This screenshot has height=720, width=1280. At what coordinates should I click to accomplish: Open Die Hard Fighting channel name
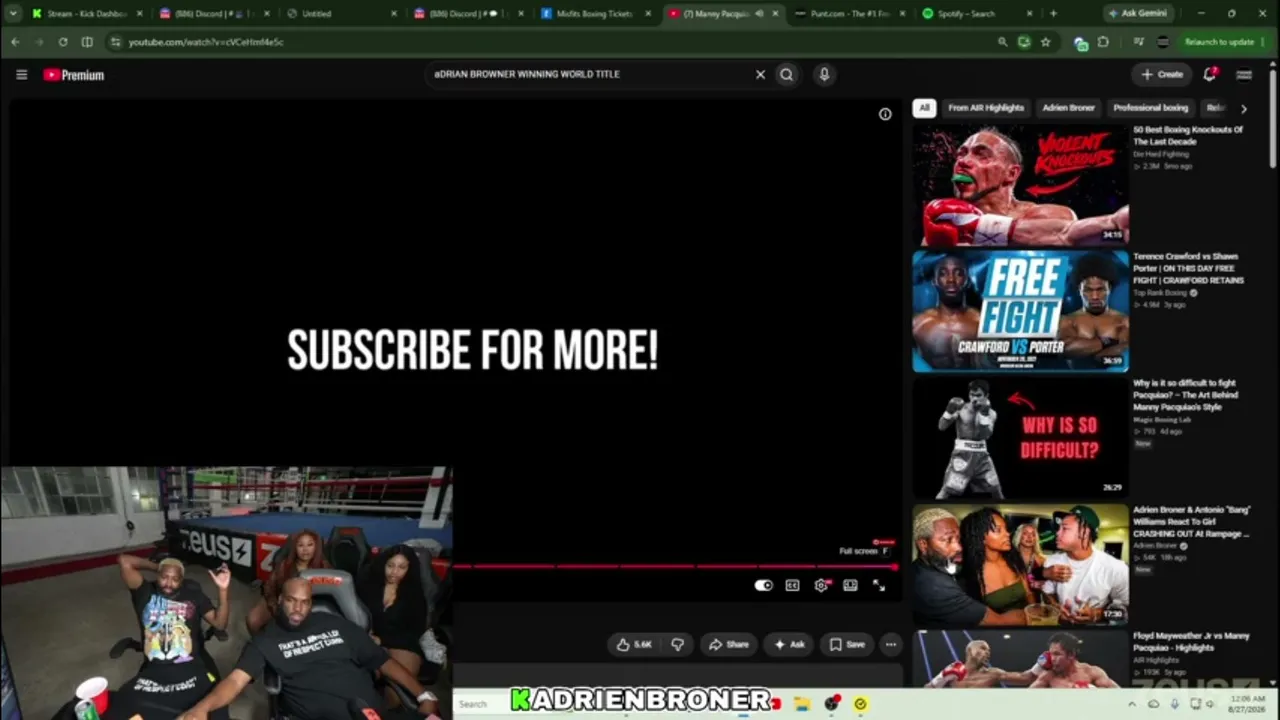point(1161,154)
